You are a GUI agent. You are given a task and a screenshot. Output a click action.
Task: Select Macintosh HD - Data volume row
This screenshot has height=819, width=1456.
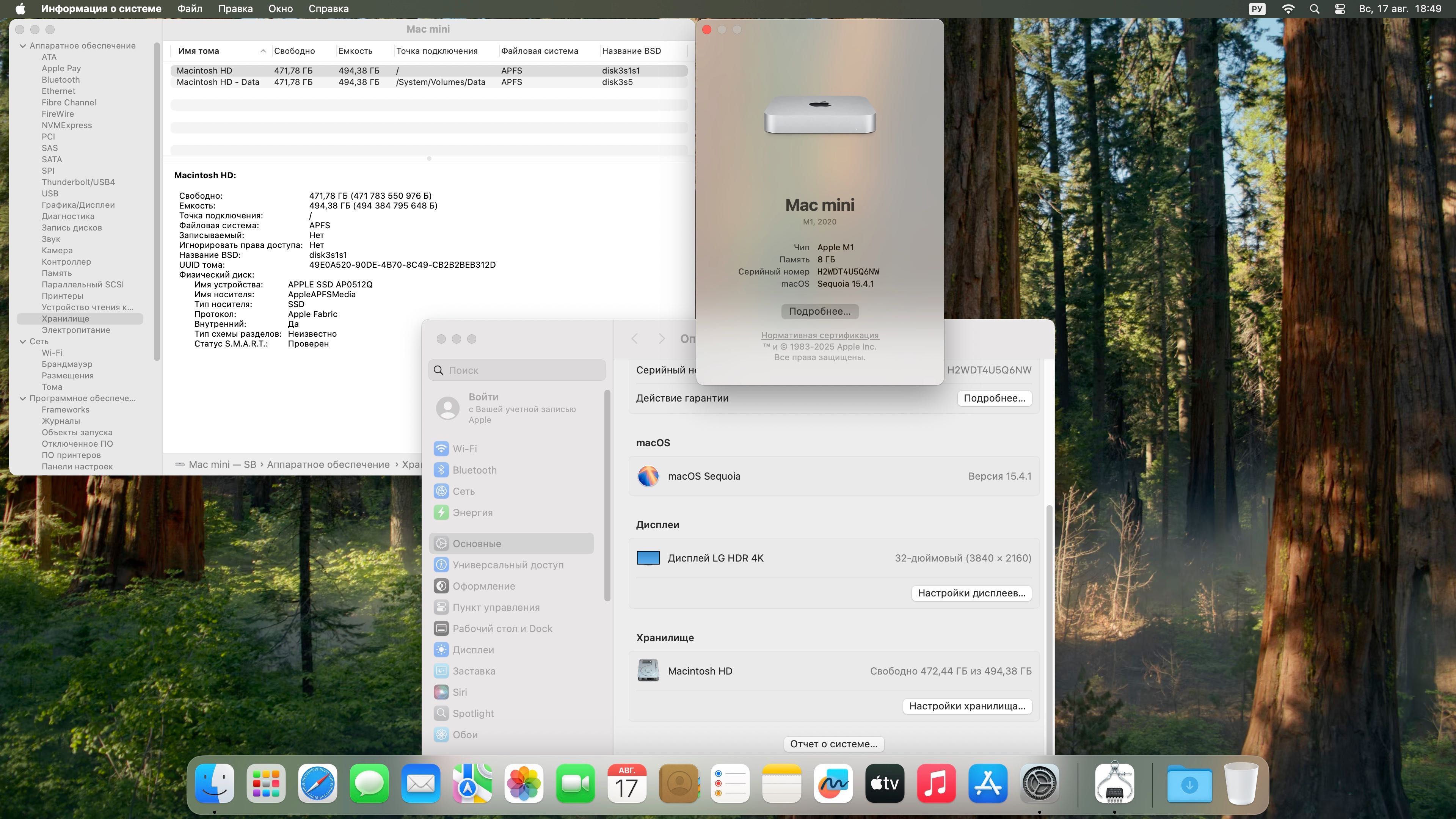pos(429,83)
